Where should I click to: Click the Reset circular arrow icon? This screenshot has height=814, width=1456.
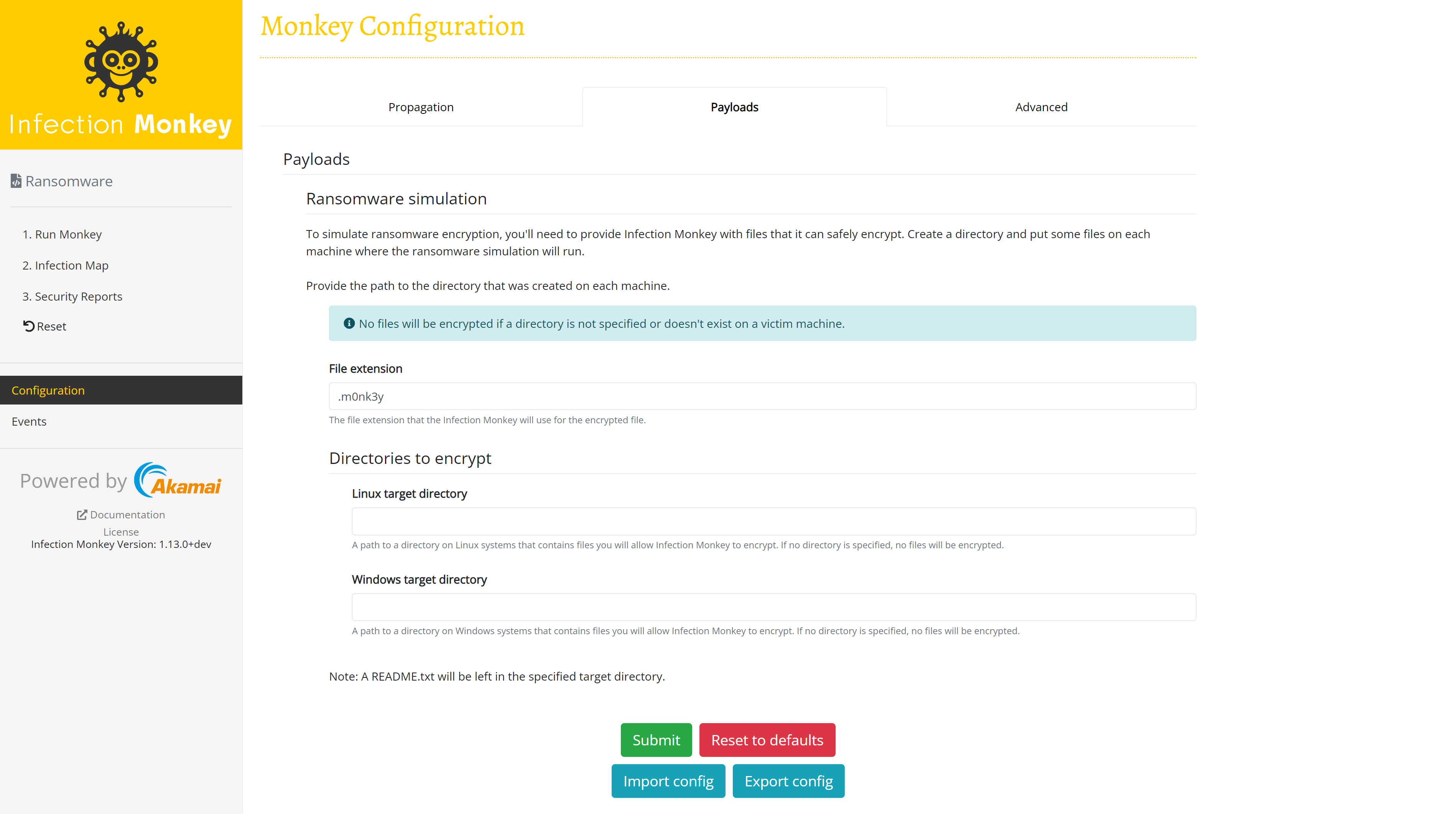click(28, 326)
